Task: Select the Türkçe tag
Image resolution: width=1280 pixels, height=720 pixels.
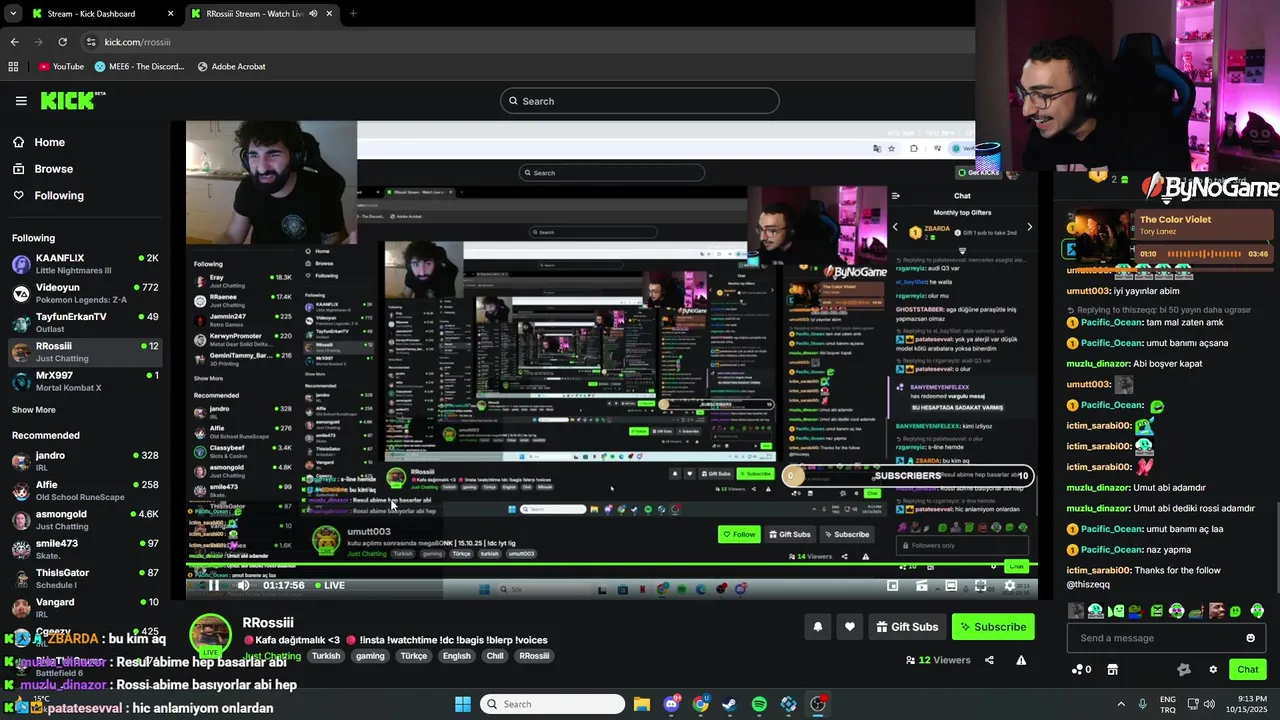Action: pyautogui.click(x=414, y=656)
